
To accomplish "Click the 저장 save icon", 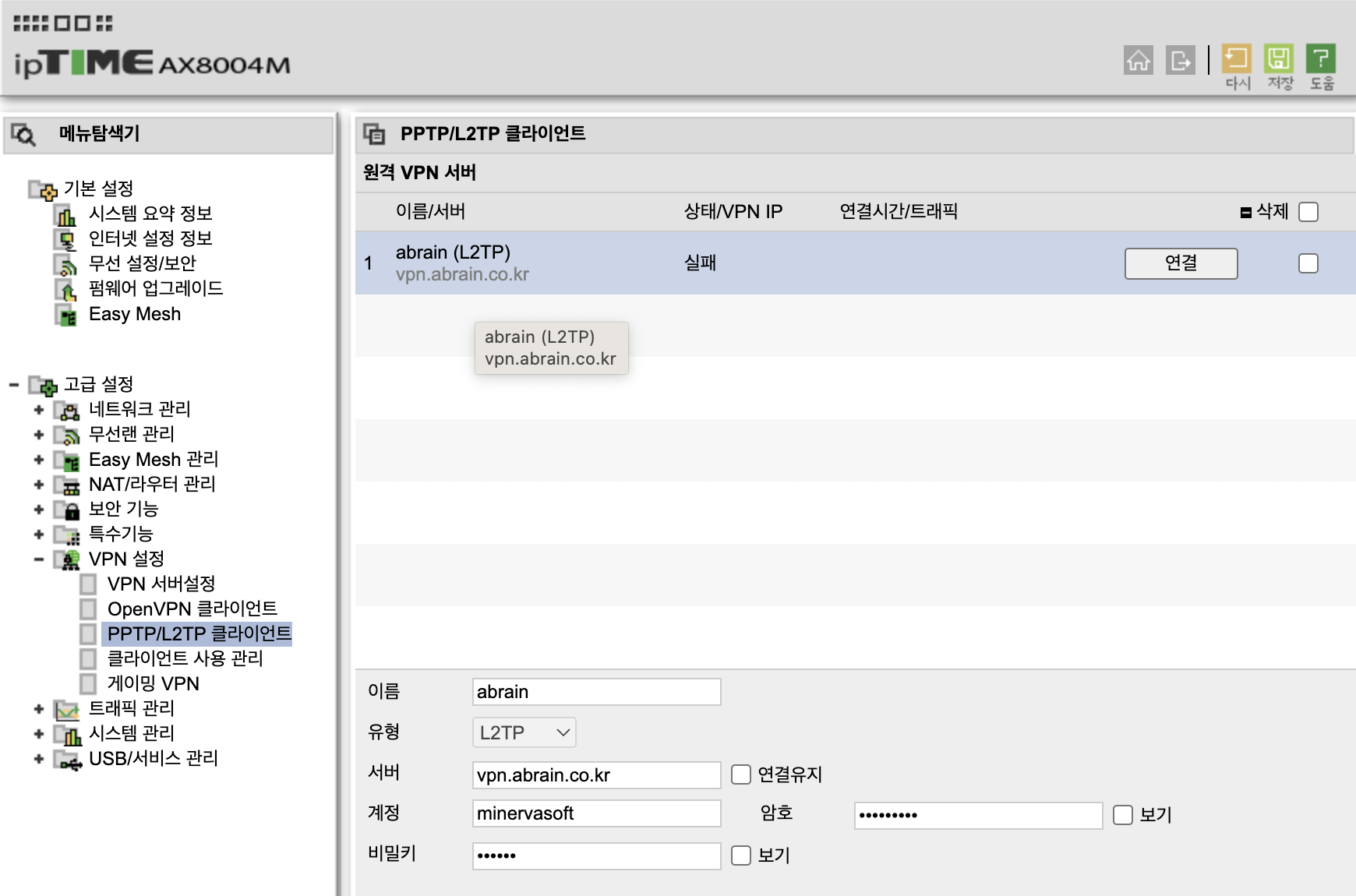I will 1279,58.
